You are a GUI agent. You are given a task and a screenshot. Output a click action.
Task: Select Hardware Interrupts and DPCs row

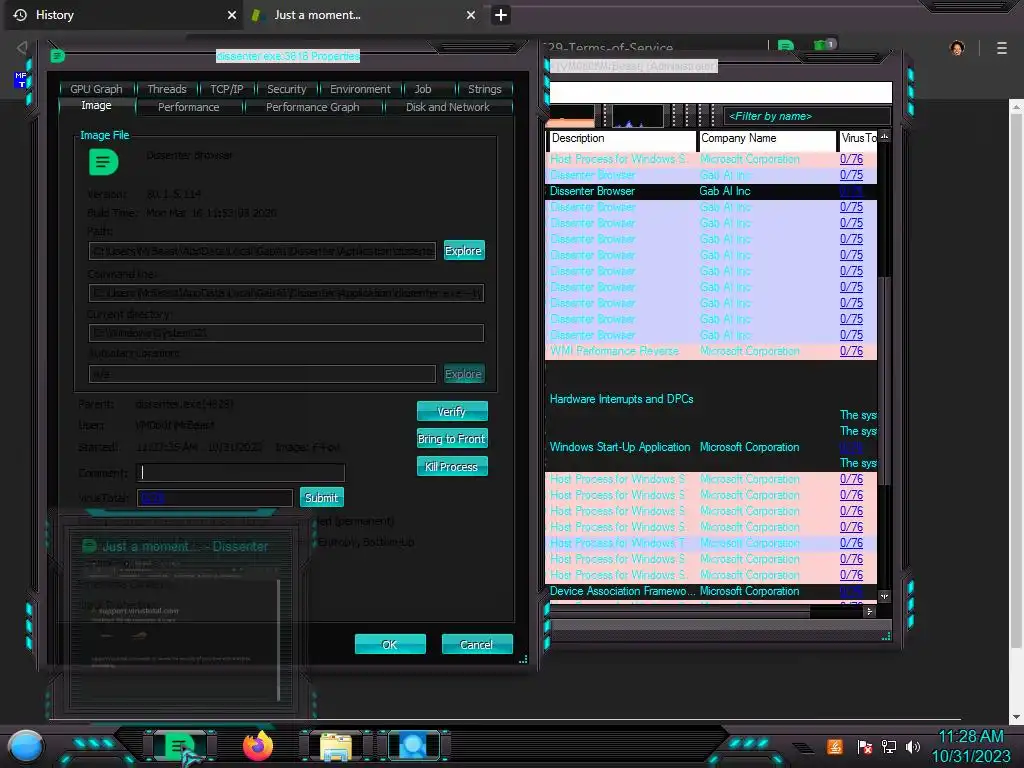[711, 399]
